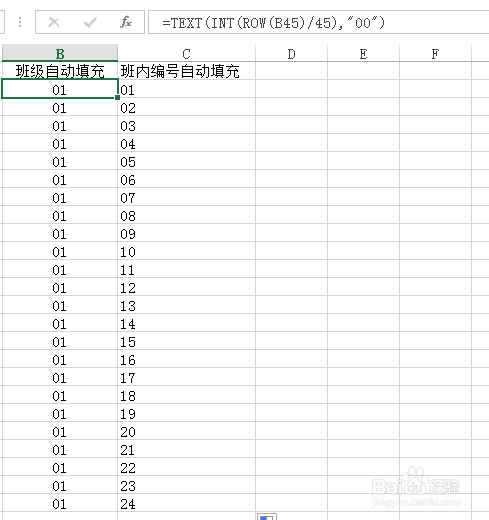Click column B cell beside value 02
The height and width of the screenshot is (520, 489).
(60, 108)
